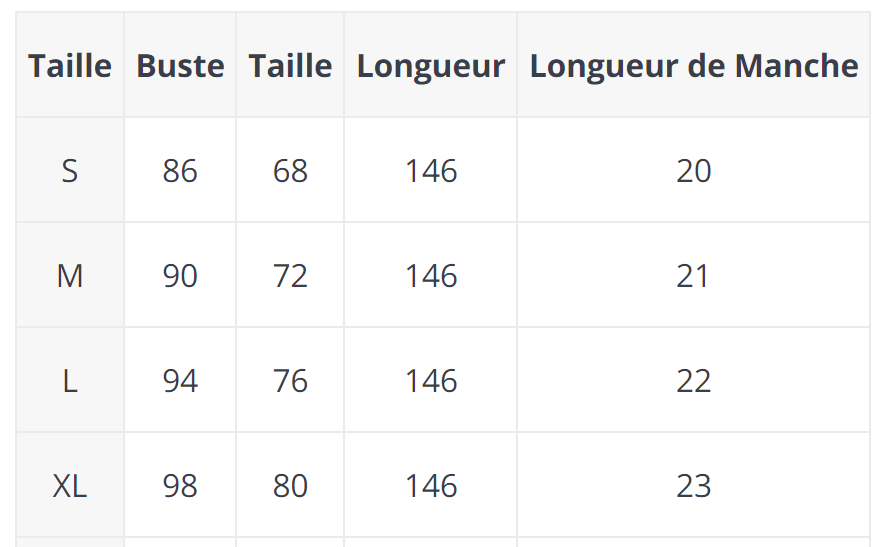This screenshot has width=880, height=547.
Task: Select the S size row label
Action: 70,171
